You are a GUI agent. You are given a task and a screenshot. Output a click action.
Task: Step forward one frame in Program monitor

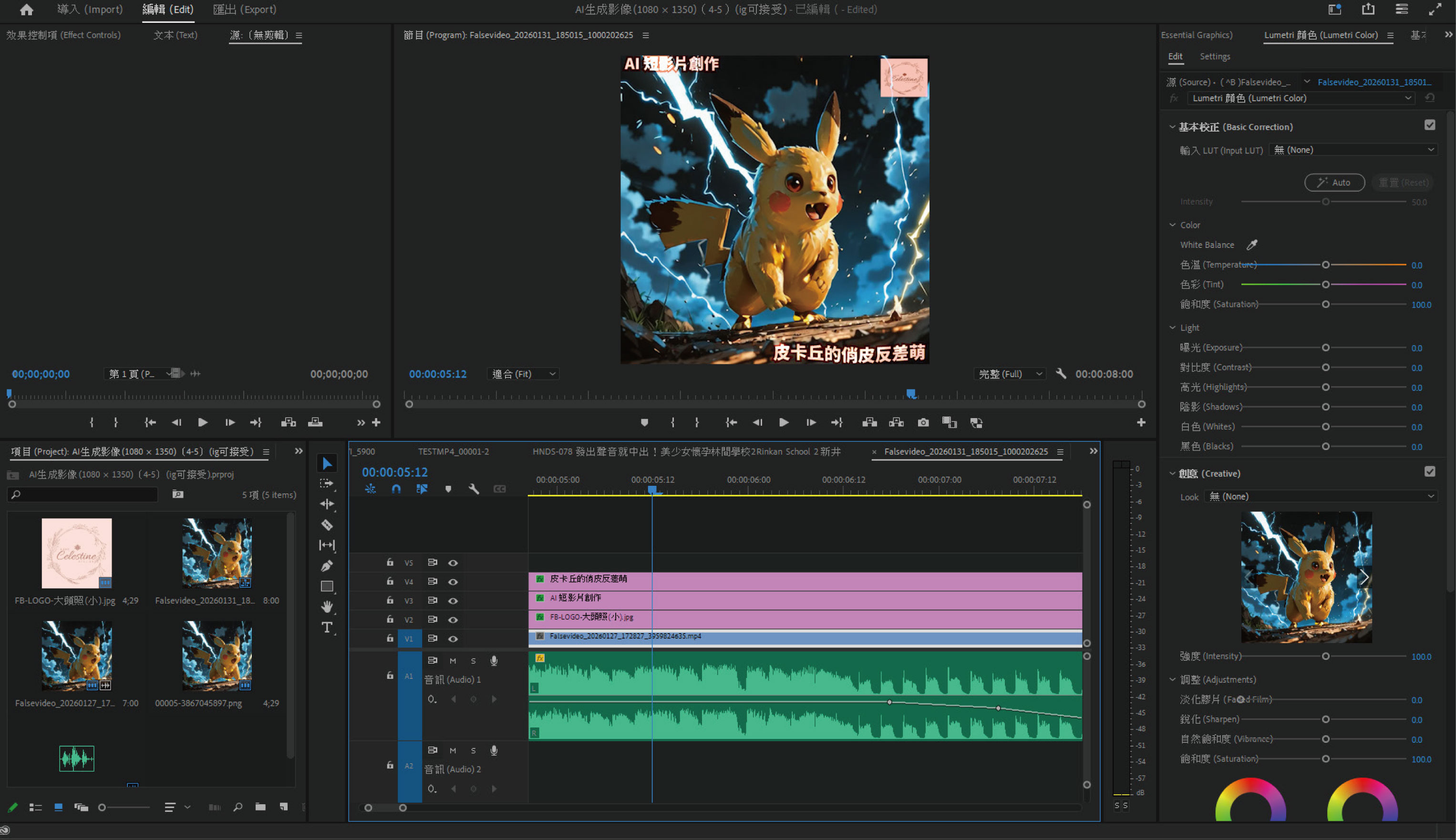point(811,422)
